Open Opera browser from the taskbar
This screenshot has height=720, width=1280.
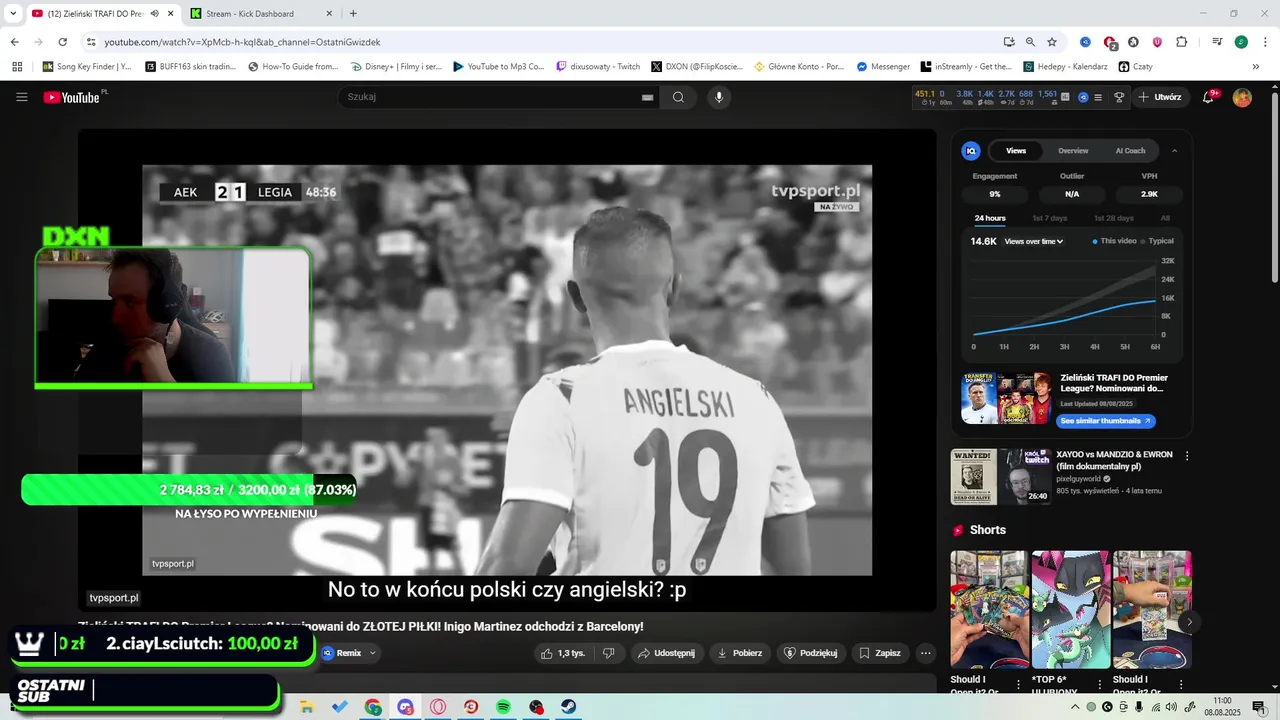pos(438,707)
